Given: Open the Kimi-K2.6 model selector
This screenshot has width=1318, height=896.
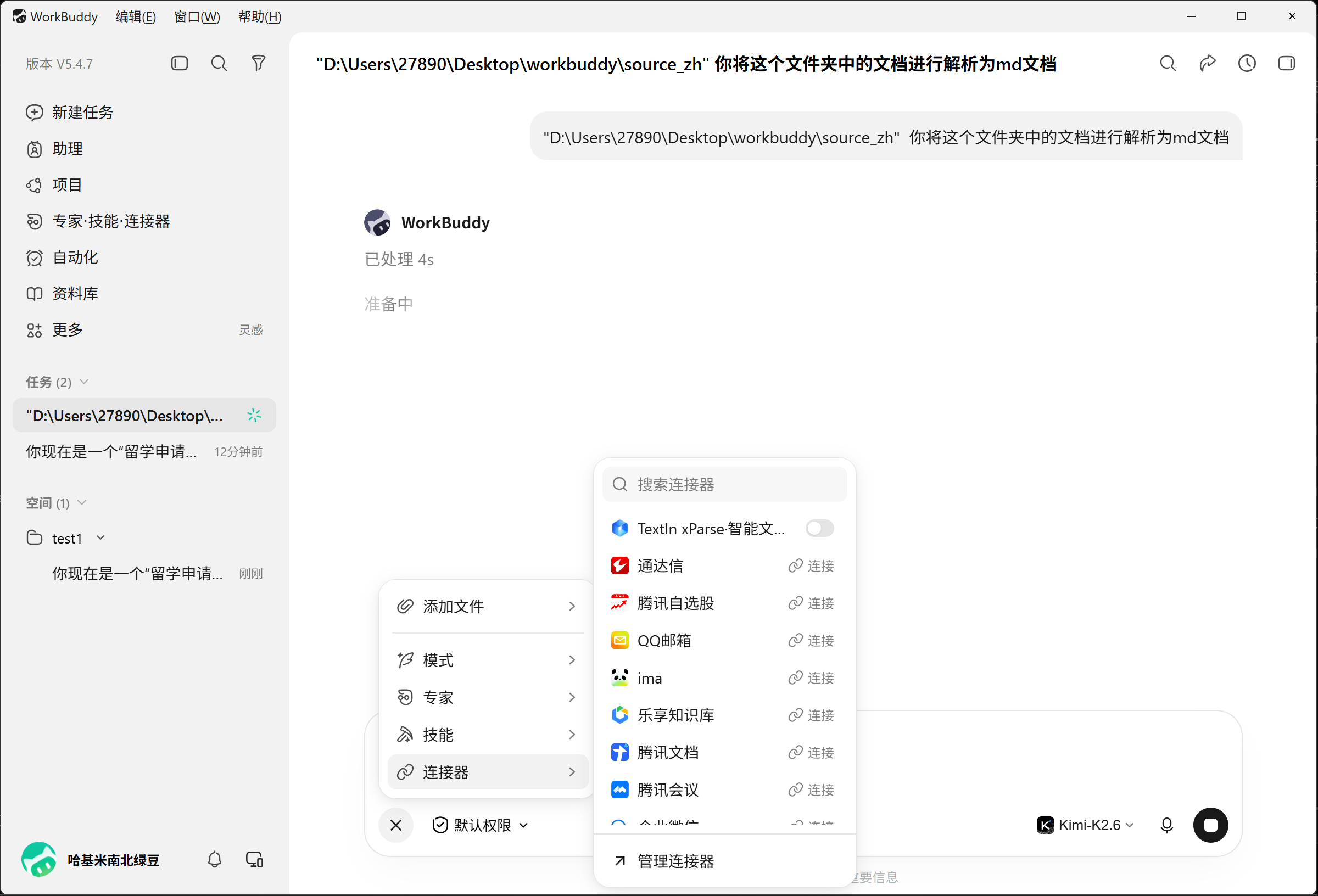Looking at the screenshot, I should click(1086, 825).
